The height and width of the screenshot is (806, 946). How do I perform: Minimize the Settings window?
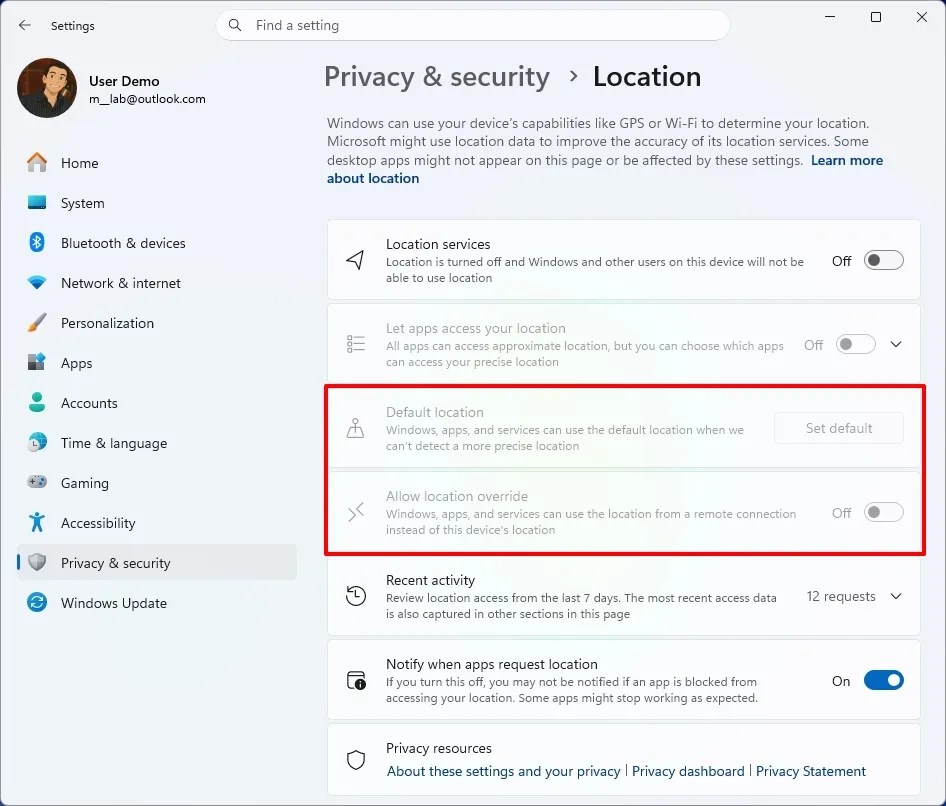tap(830, 17)
